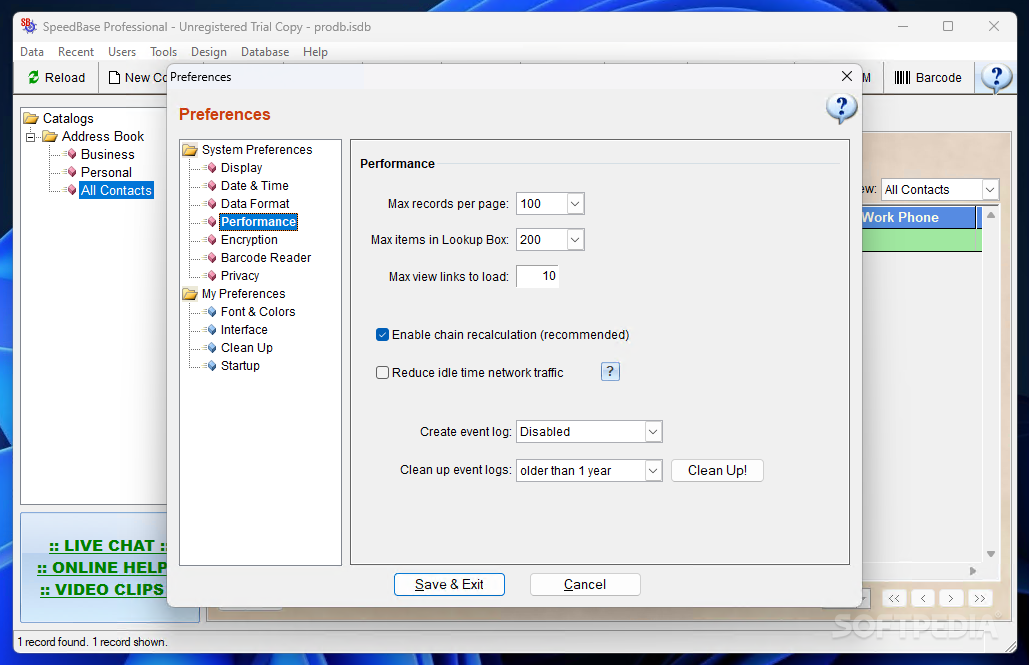Open the Help menu
The image size is (1029, 665).
[315, 52]
